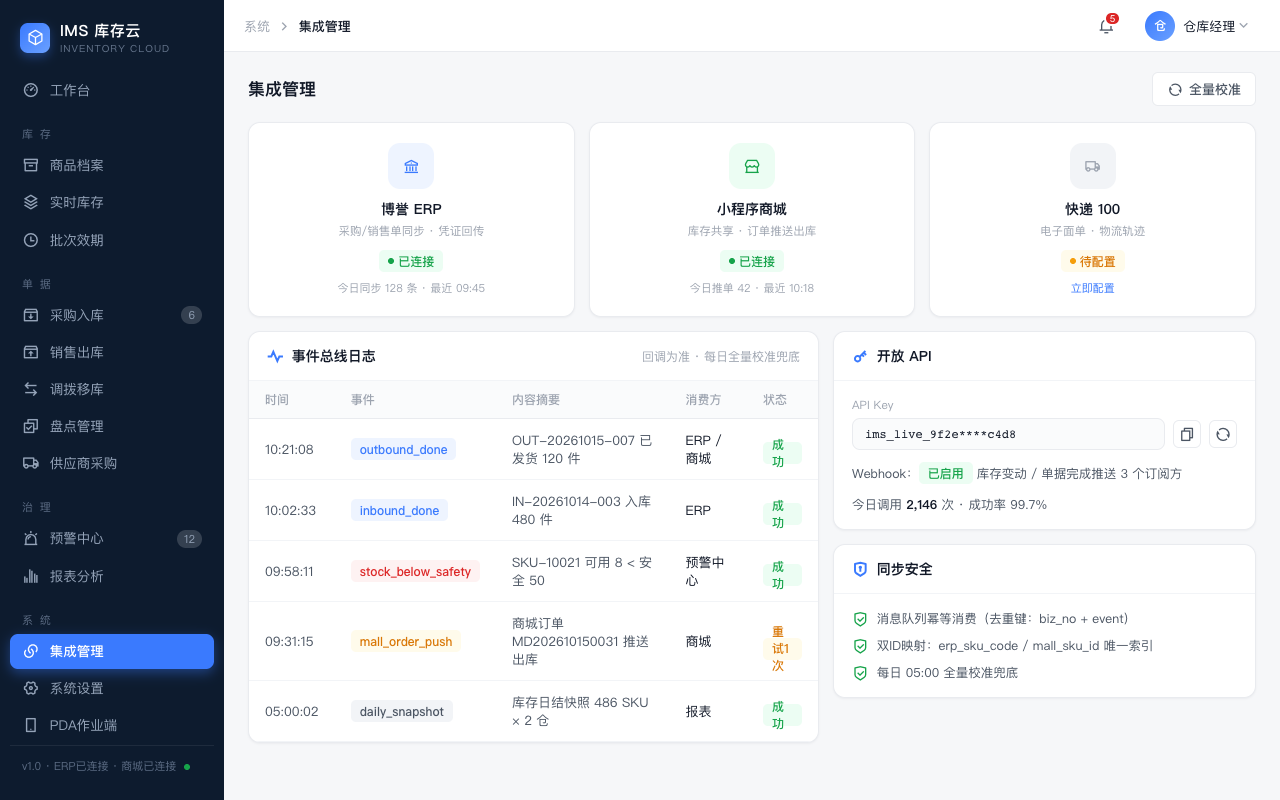
Task: Click the 10:21:08 timestamp in the event log
Action: click(289, 449)
